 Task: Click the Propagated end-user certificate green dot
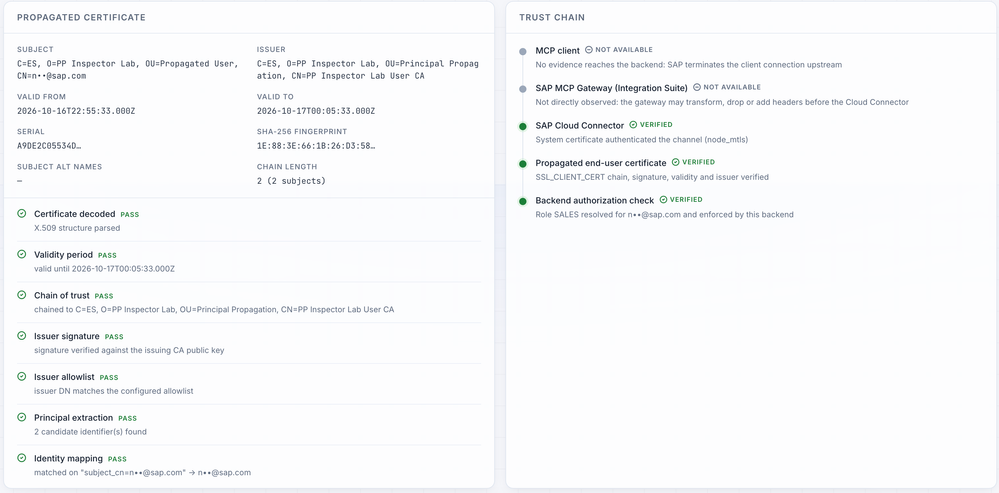[x=523, y=164]
